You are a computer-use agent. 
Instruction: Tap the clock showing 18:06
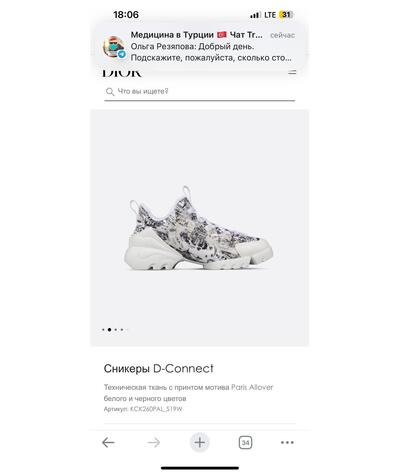click(x=126, y=15)
